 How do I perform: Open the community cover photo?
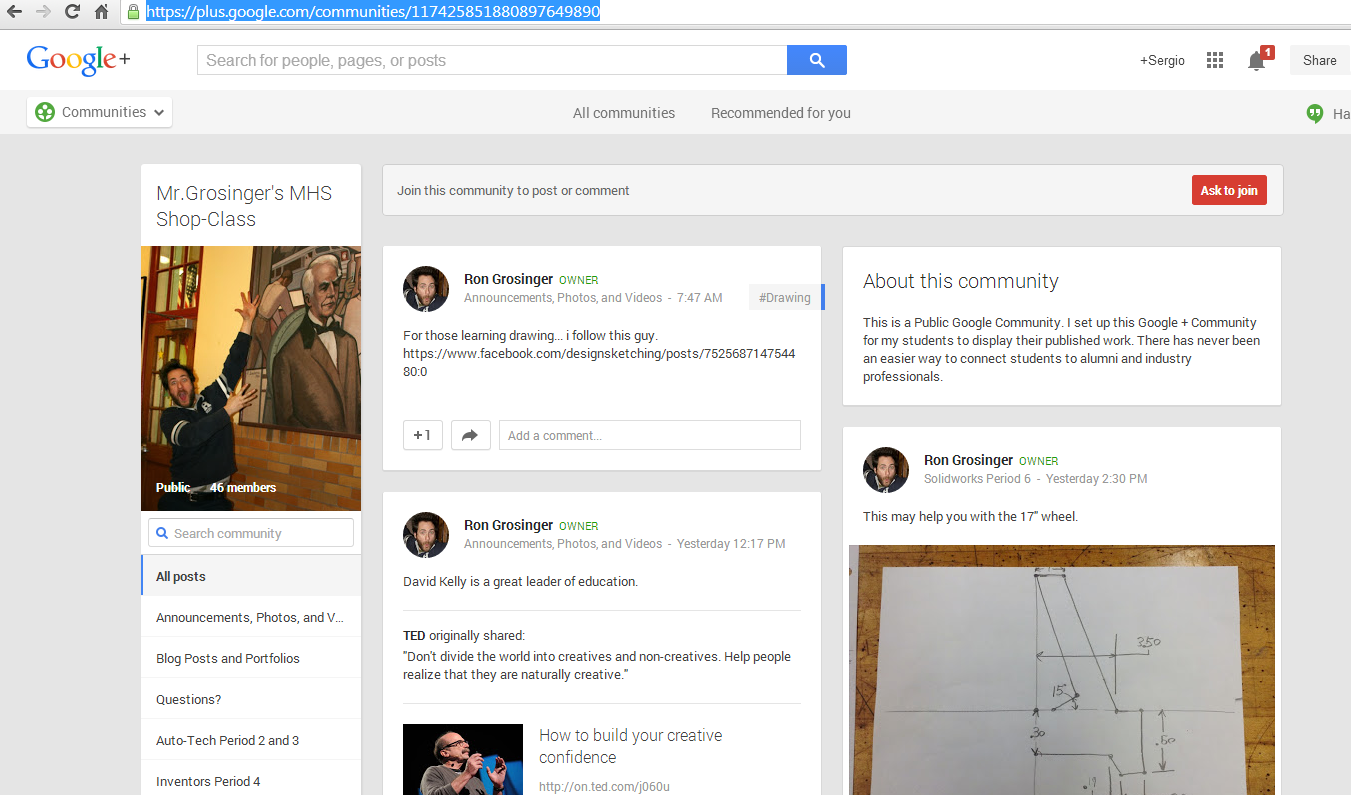click(x=251, y=378)
